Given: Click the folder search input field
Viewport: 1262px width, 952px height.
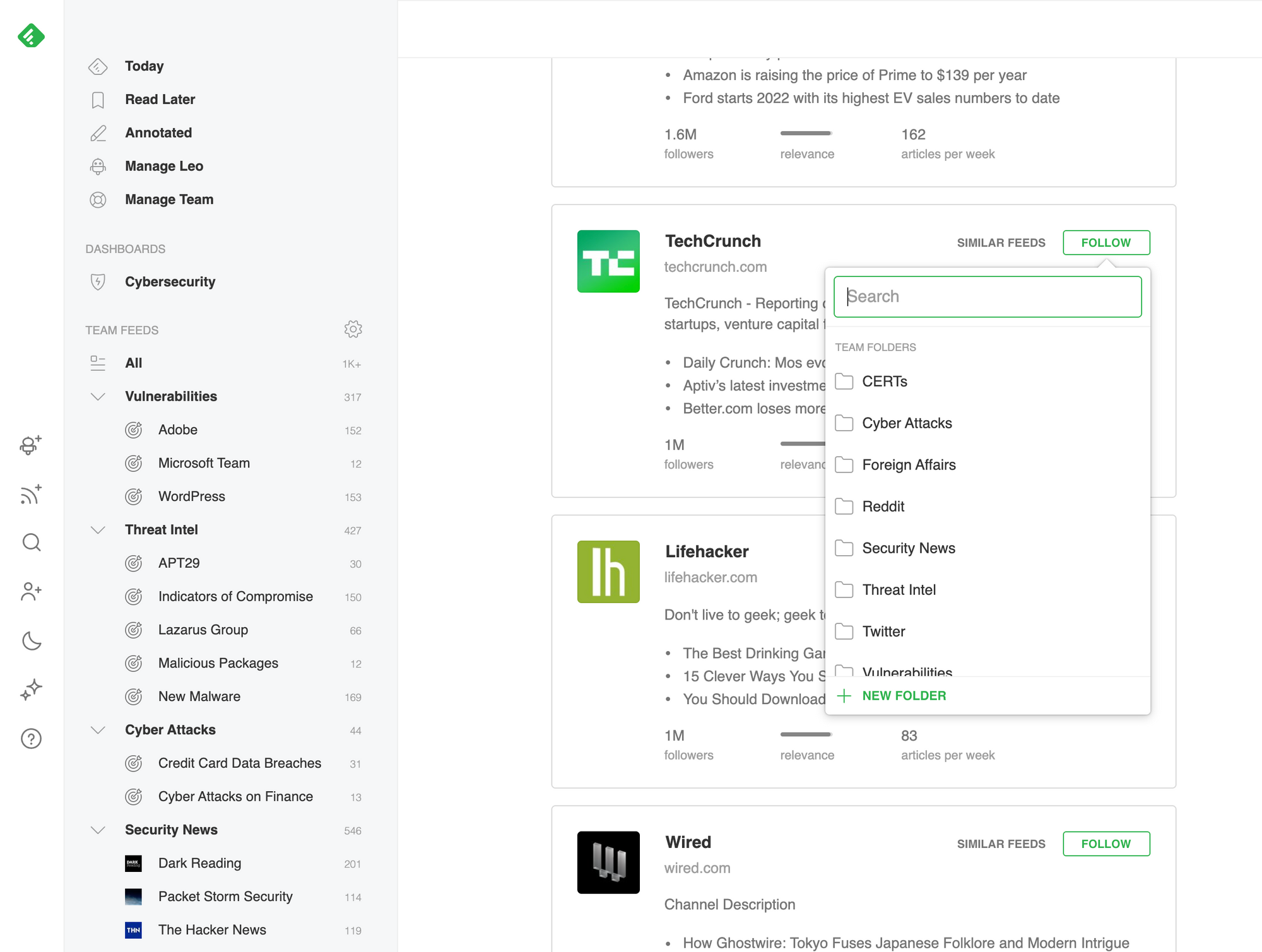Looking at the screenshot, I should click(987, 297).
